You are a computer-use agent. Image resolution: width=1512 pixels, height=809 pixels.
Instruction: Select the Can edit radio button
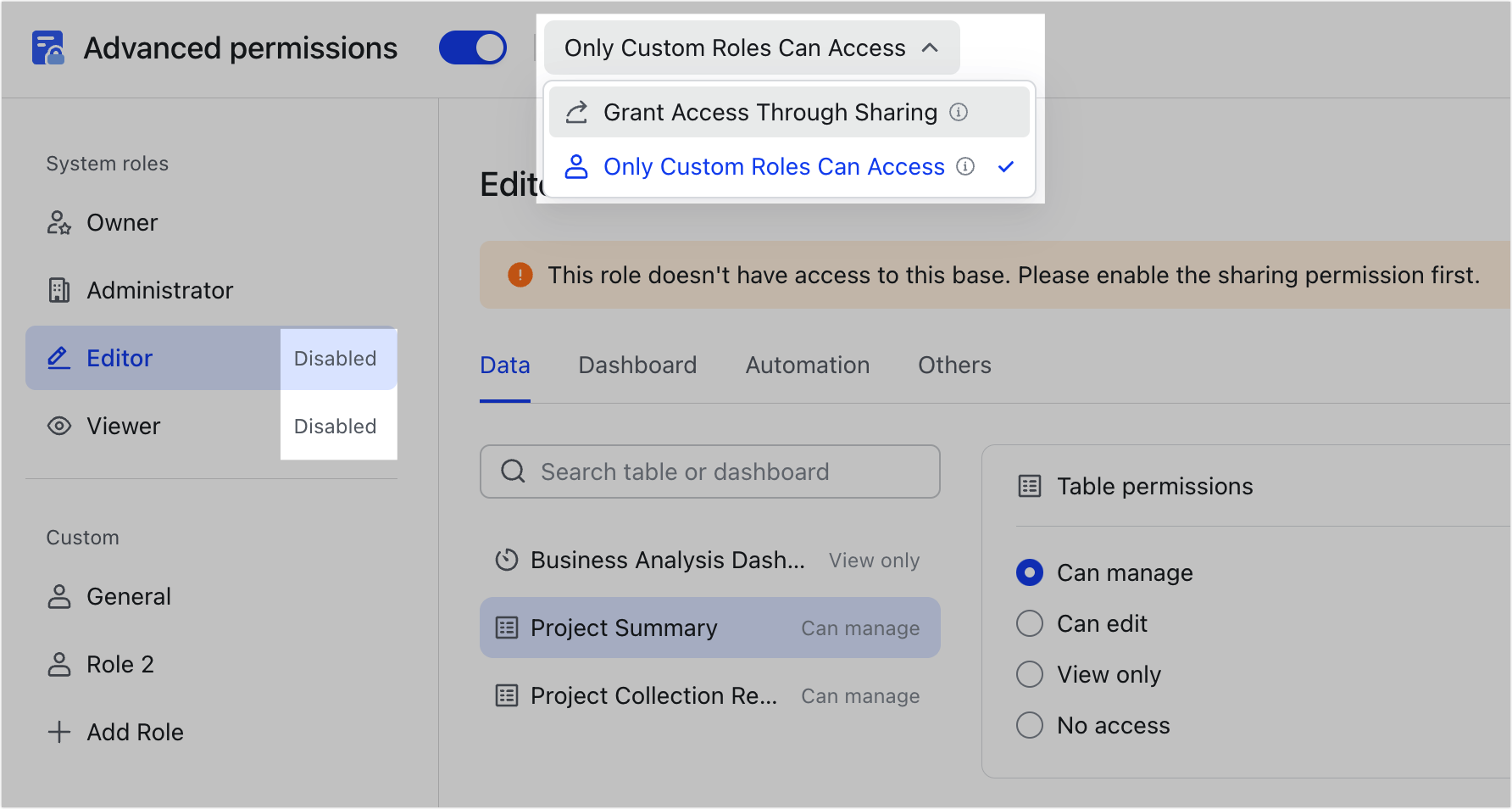click(1029, 623)
